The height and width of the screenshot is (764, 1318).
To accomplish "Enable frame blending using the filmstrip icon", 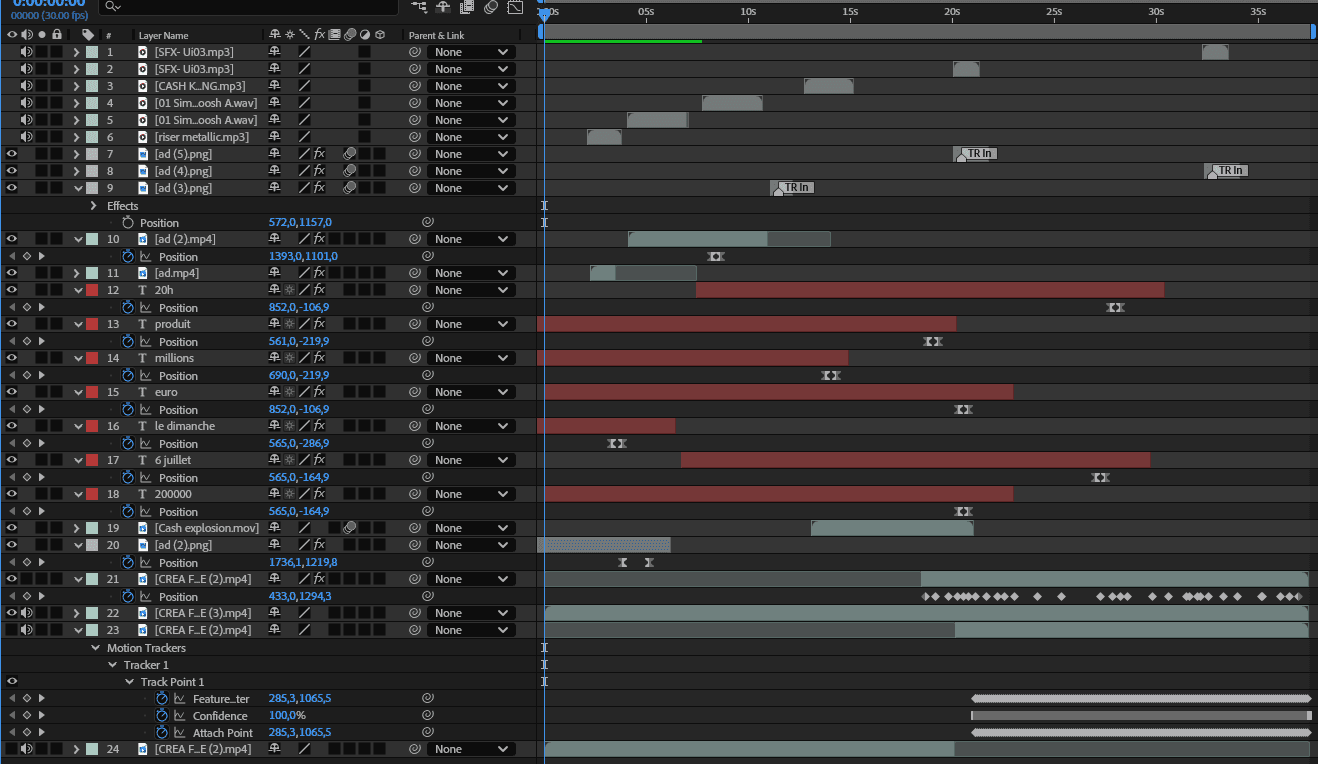I will 467,7.
